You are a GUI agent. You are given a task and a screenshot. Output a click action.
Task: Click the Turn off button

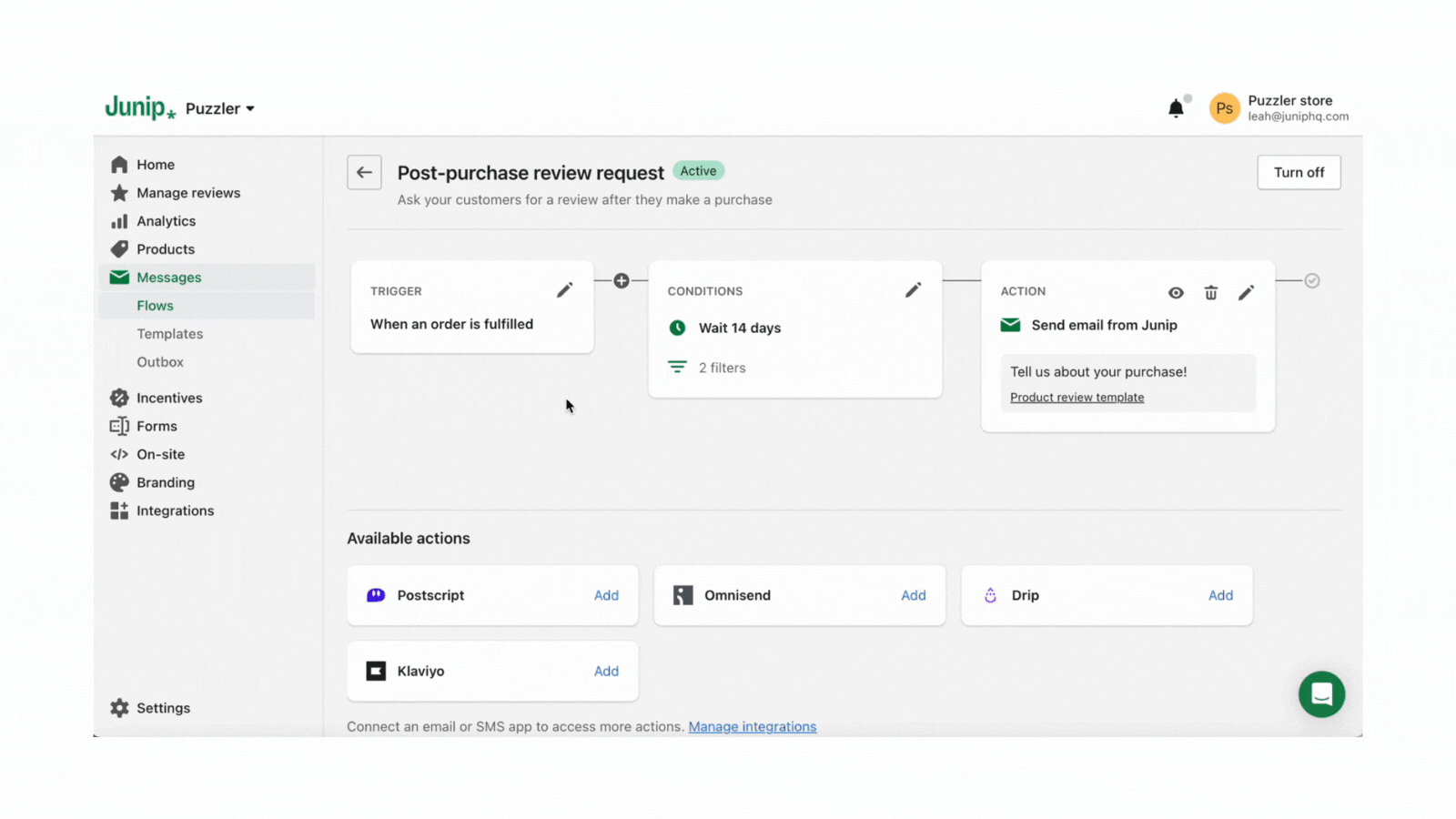tap(1299, 172)
